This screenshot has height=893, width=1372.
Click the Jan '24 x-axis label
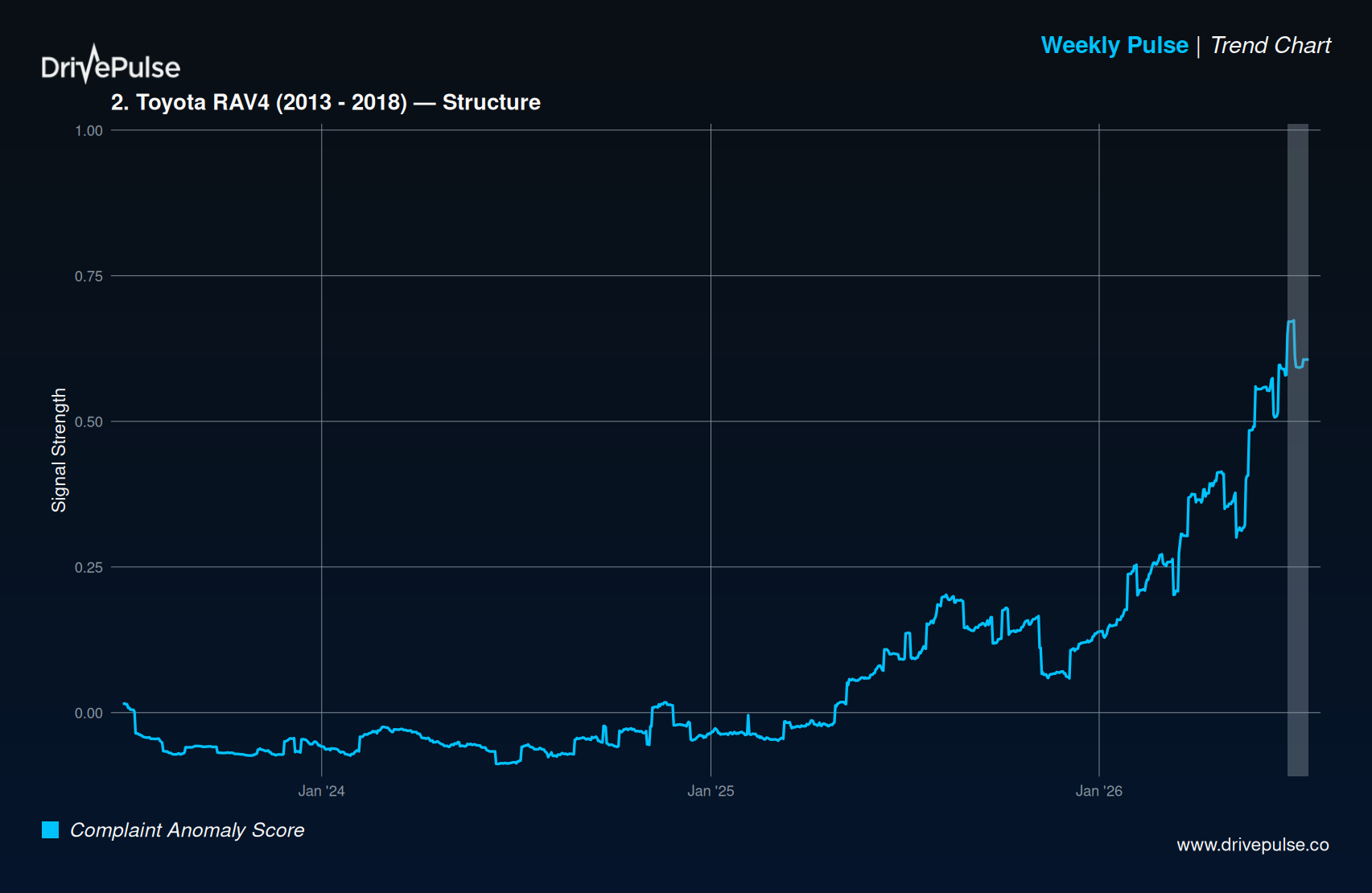pos(321,791)
